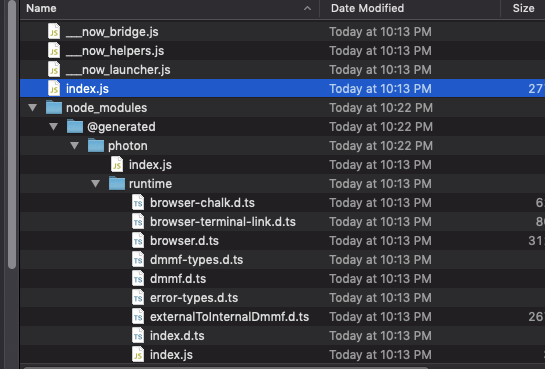Collapse the photon folder
This screenshot has height=369, width=545.
click(75, 146)
